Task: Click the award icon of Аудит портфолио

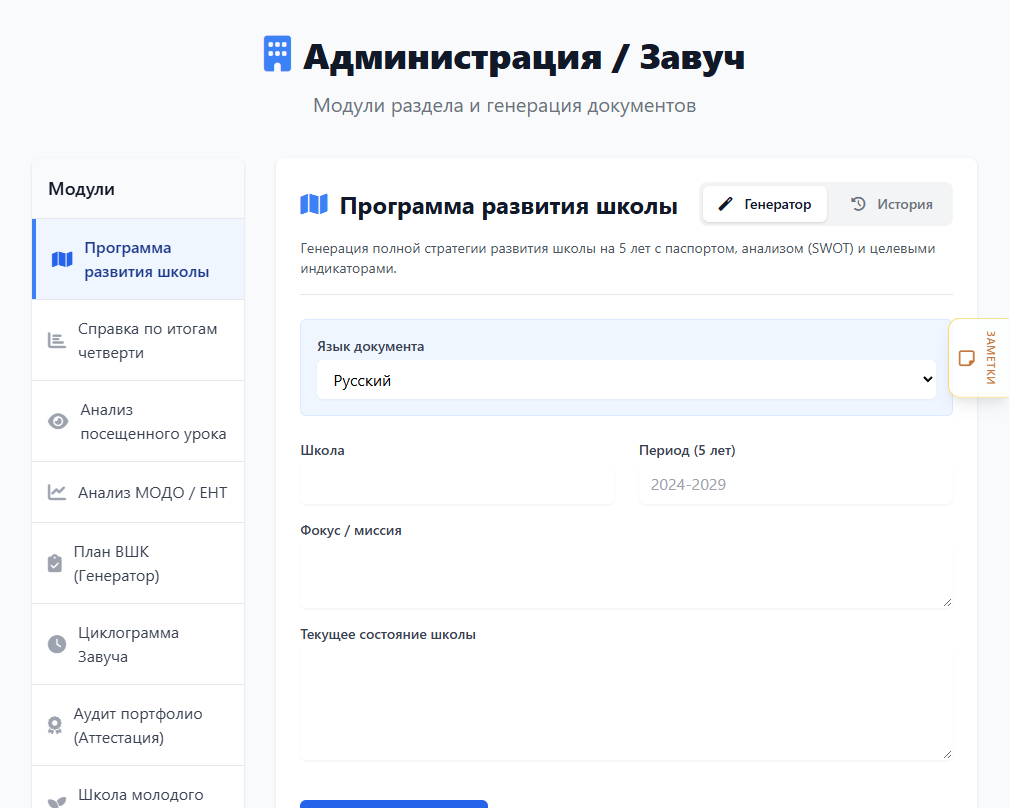Action: (x=55, y=726)
